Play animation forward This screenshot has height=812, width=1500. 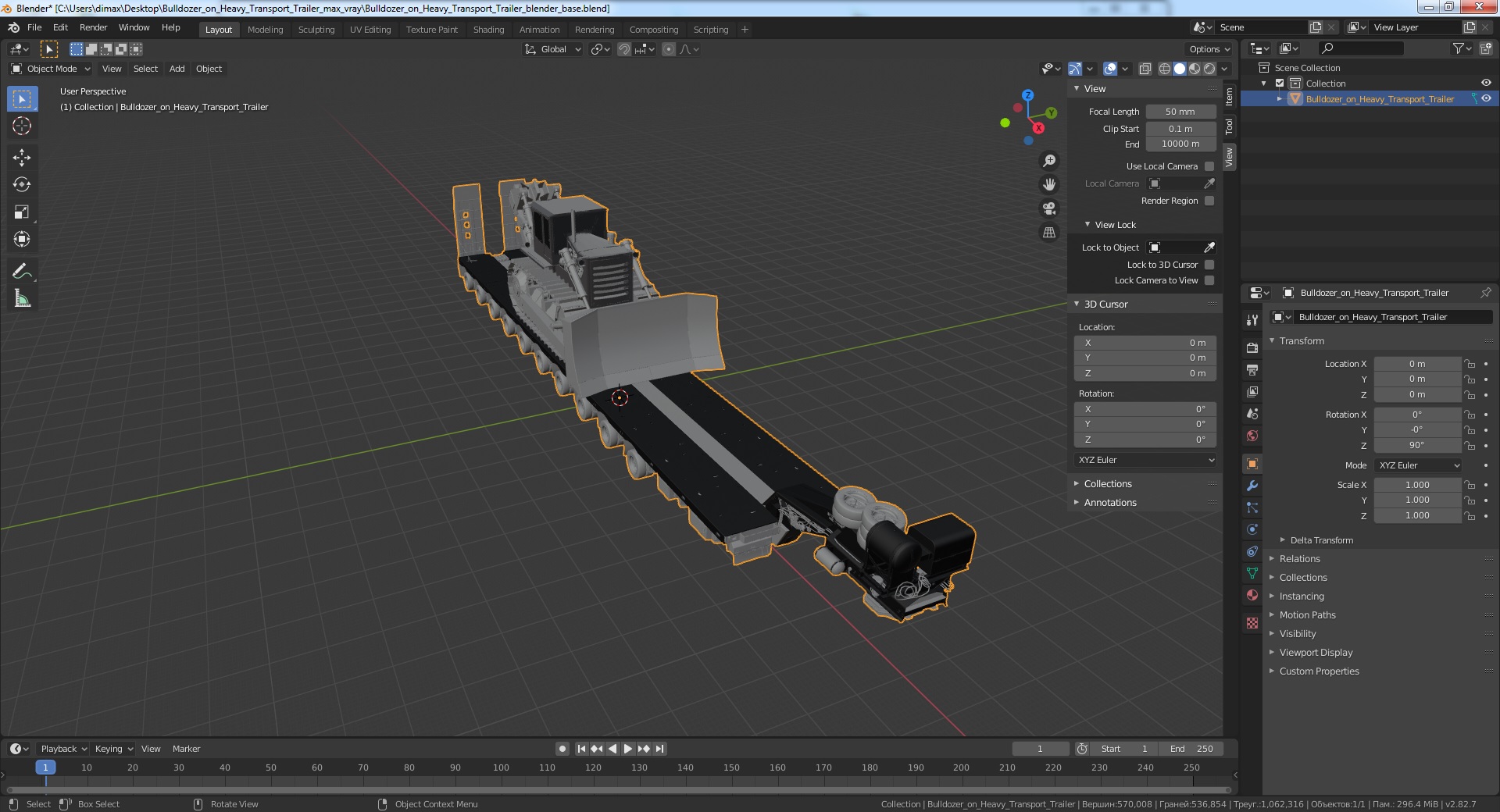coord(628,749)
